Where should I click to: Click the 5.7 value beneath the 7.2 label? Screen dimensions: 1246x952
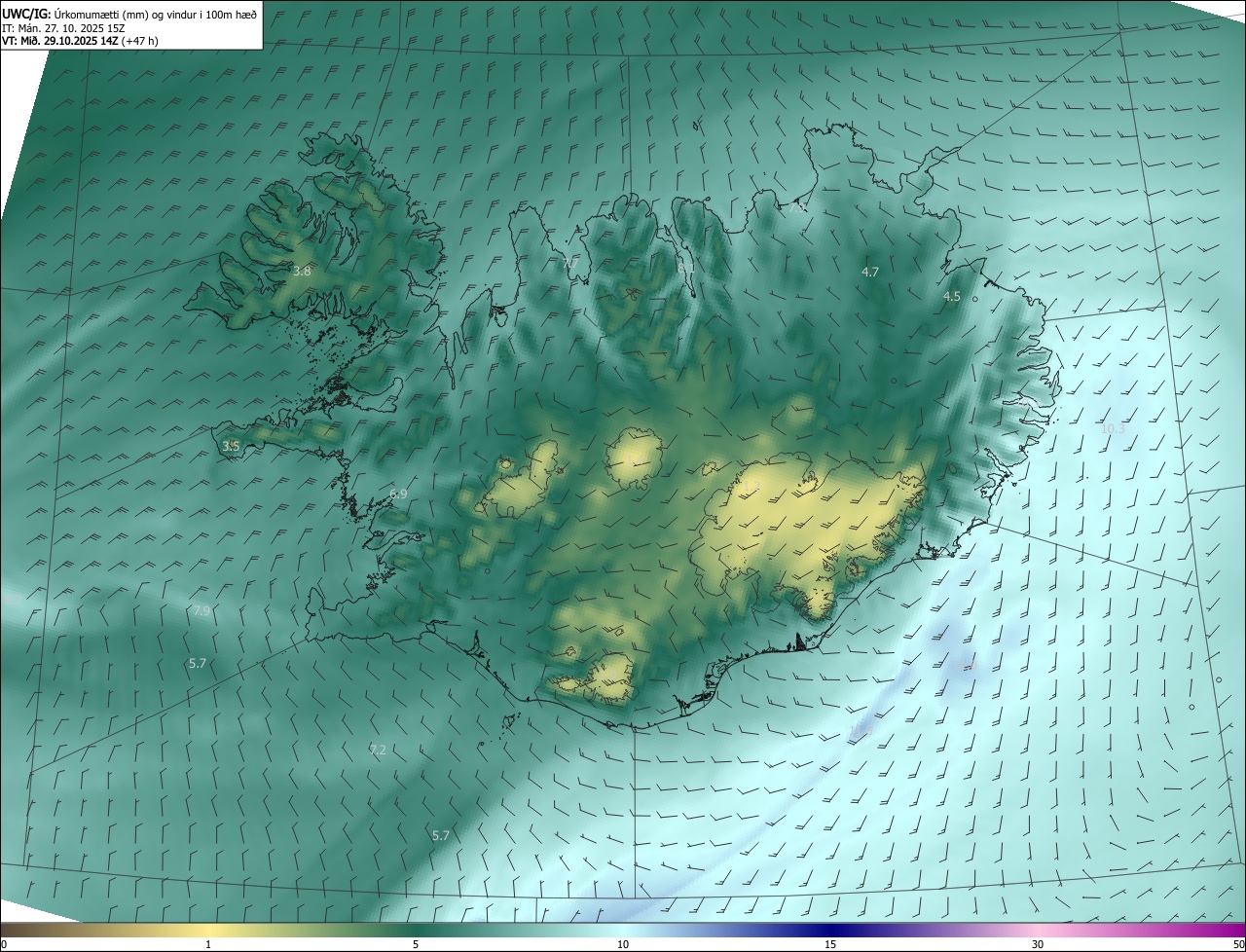(441, 835)
